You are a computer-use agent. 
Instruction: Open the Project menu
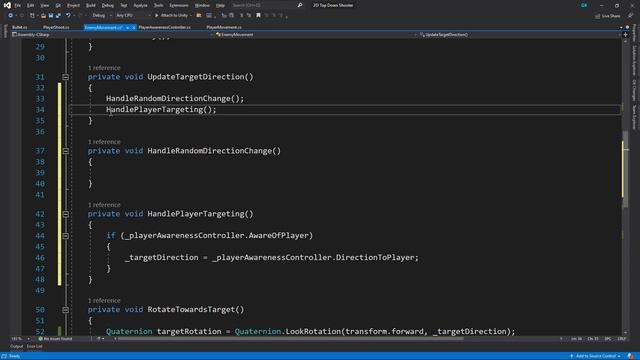[x=73, y=5]
